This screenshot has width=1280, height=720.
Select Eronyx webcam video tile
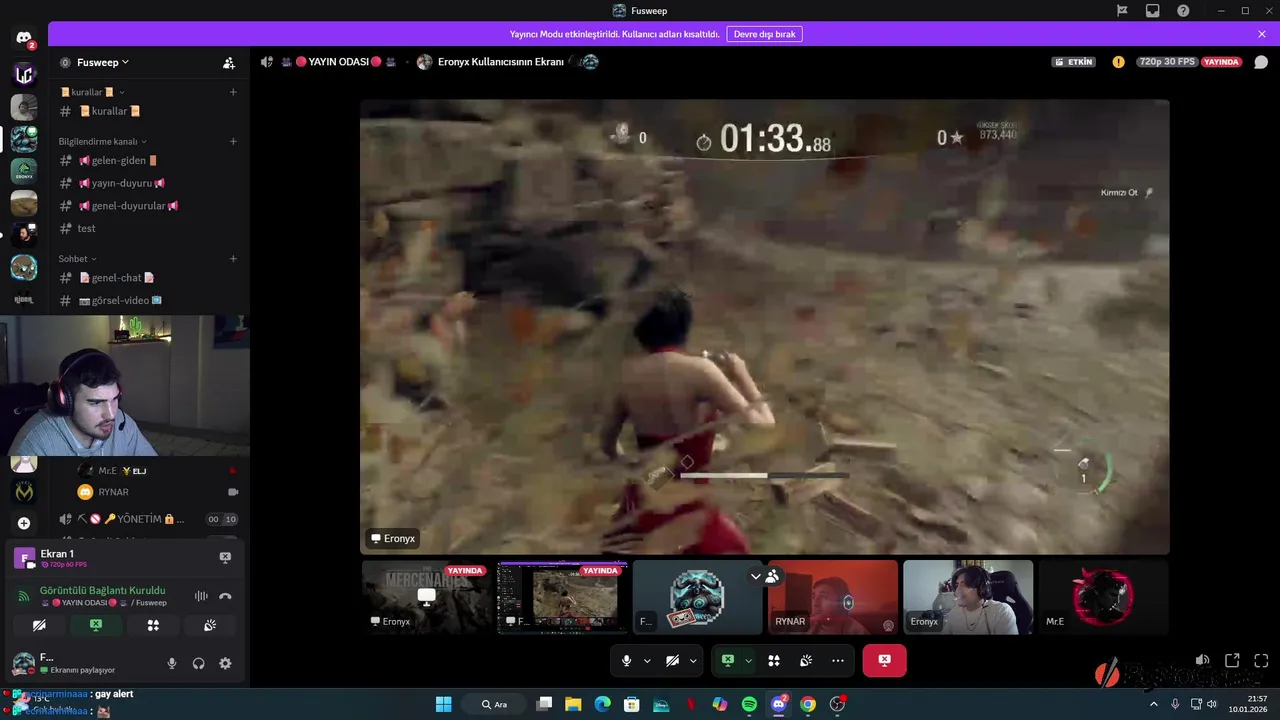pos(968,597)
